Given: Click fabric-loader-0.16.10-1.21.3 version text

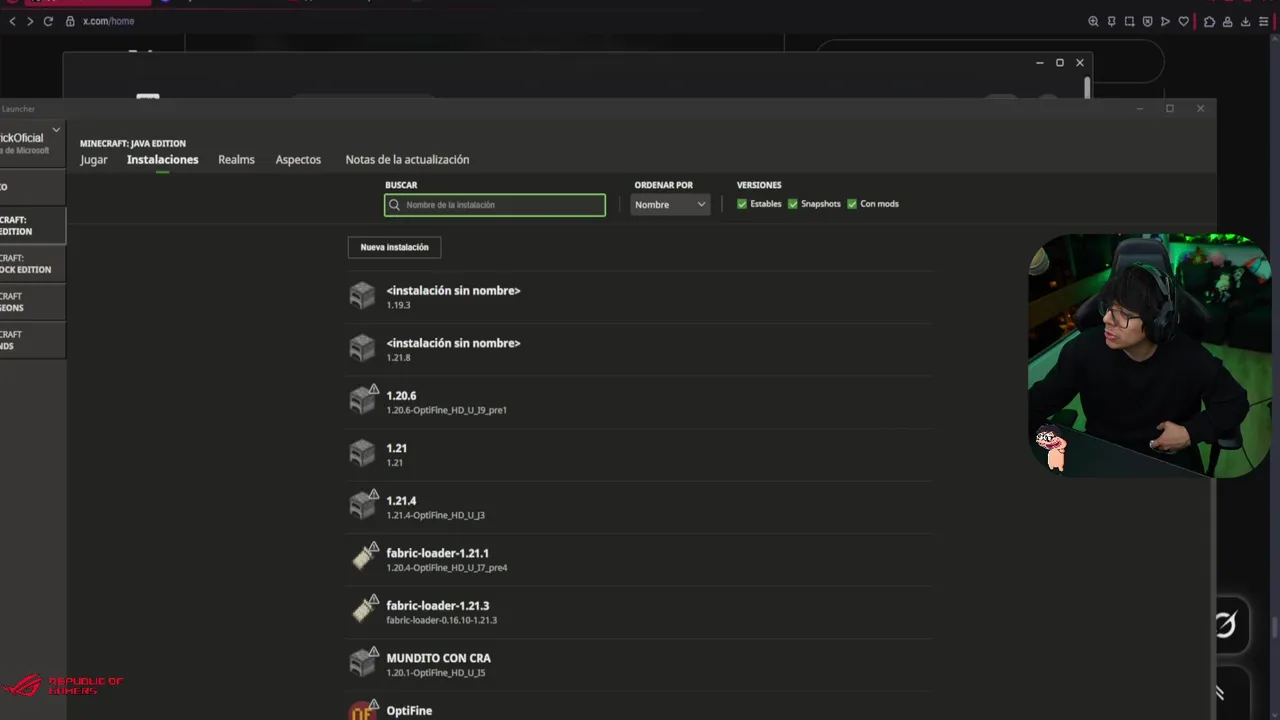Looking at the screenshot, I should 441,620.
